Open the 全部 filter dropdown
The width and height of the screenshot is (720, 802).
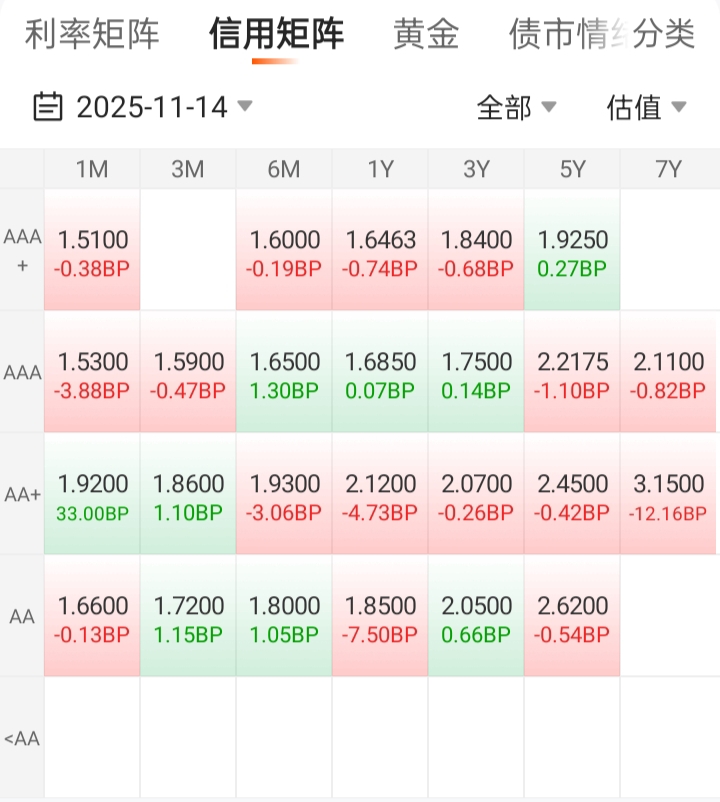click(516, 107)
